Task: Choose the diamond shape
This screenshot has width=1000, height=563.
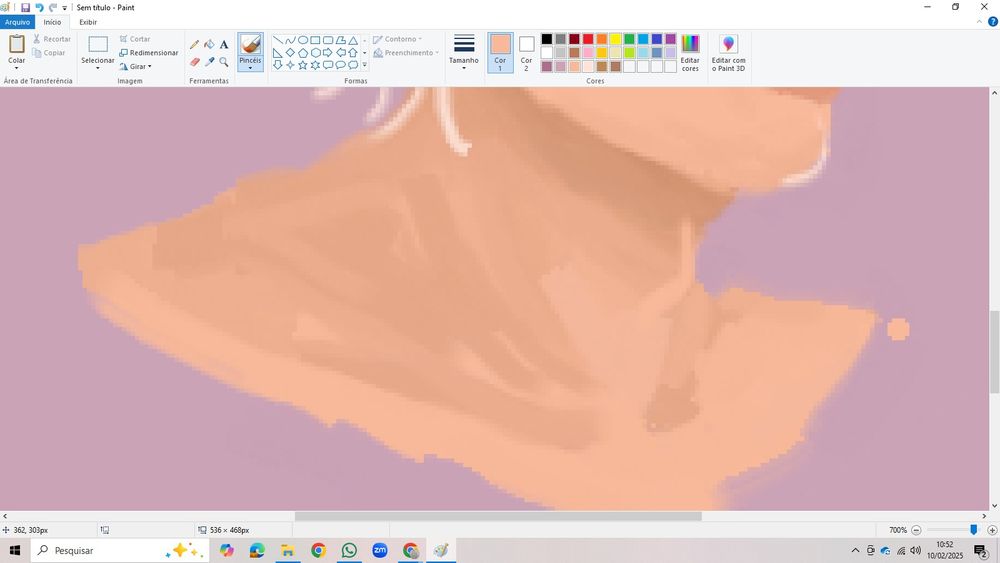Action: tap(290, 52)
